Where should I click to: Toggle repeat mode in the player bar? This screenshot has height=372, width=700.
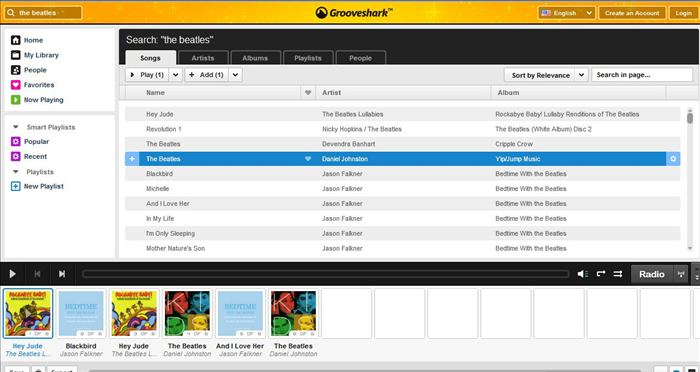[601, 274]
